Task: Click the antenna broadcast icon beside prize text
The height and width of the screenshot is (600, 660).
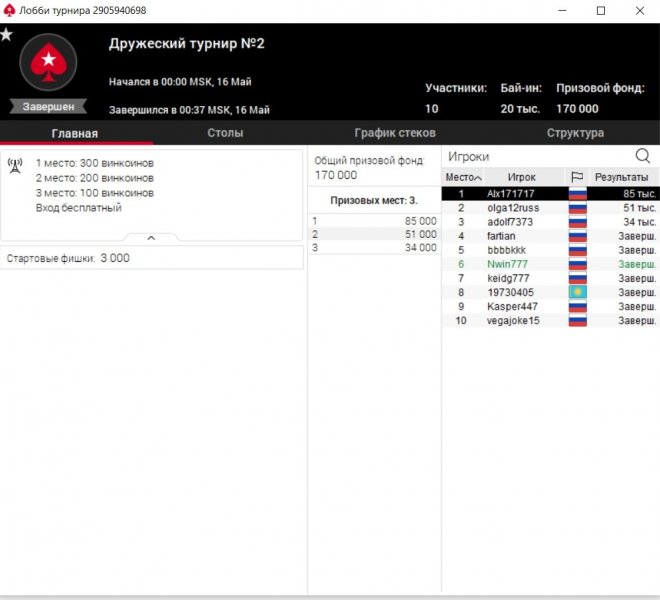Action: [x=15, y=164]
